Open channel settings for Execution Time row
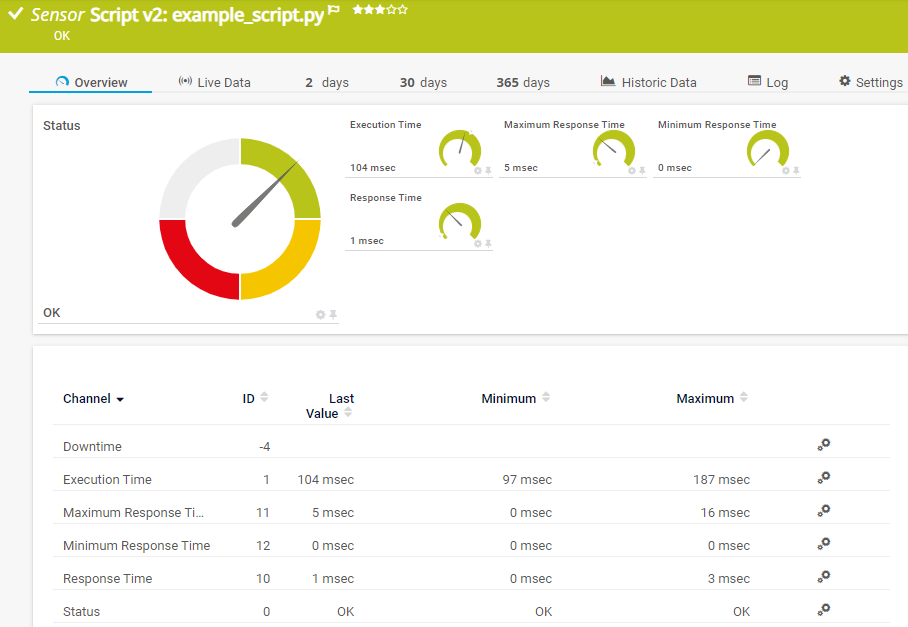The width and height of the screenshot is (908, 627). [x=823, y=478]
